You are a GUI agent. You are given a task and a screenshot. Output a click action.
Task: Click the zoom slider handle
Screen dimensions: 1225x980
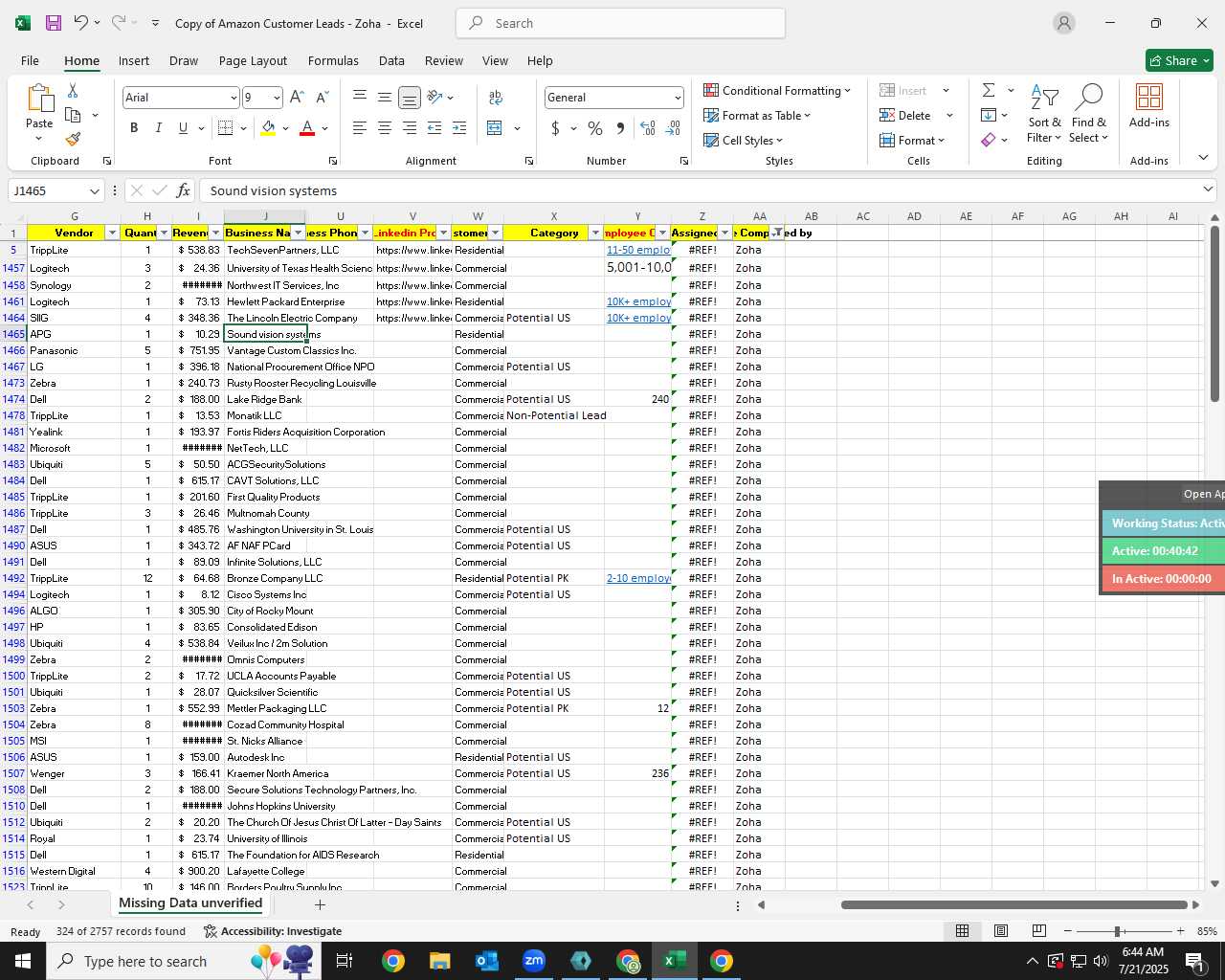click(1116, 931)
